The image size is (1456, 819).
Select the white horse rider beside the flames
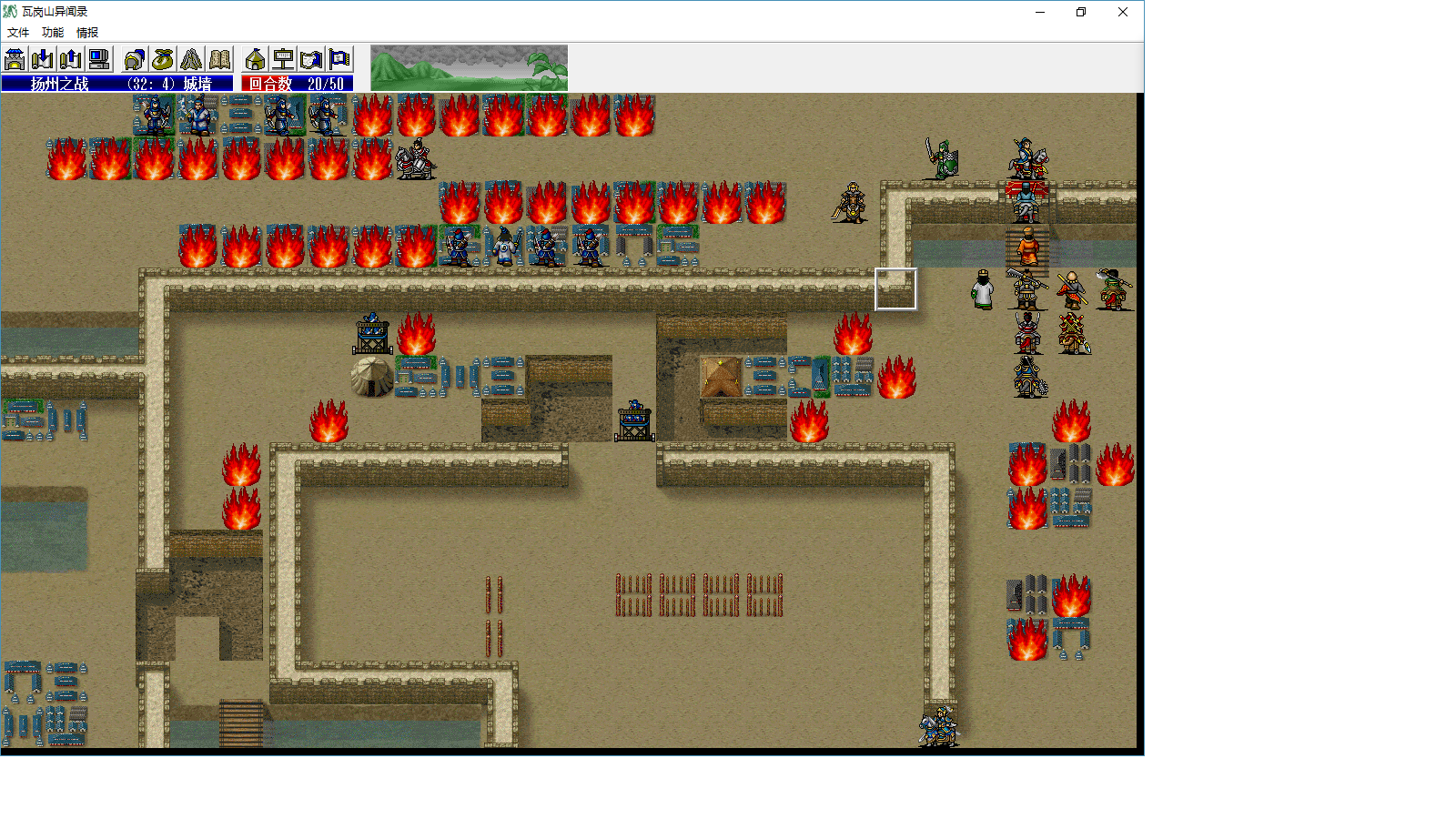pyautogui.click(x=416, y=159)
